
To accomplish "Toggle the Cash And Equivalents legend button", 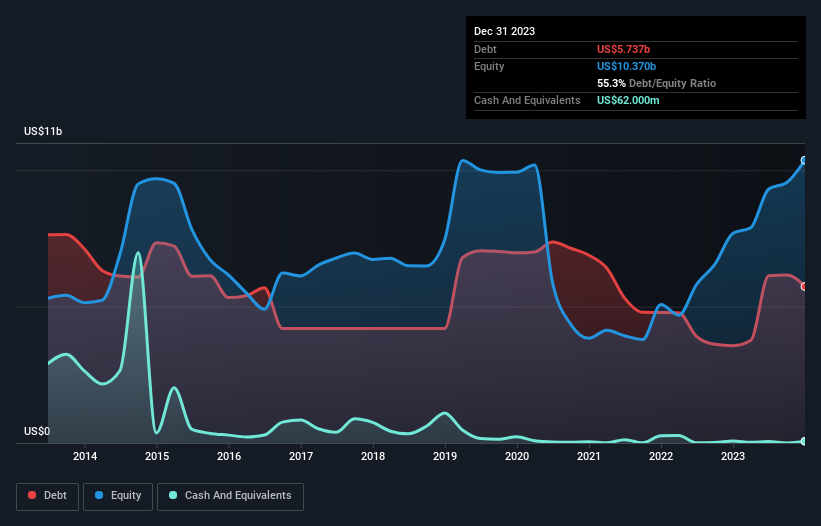I will click(x=230, y=496).
